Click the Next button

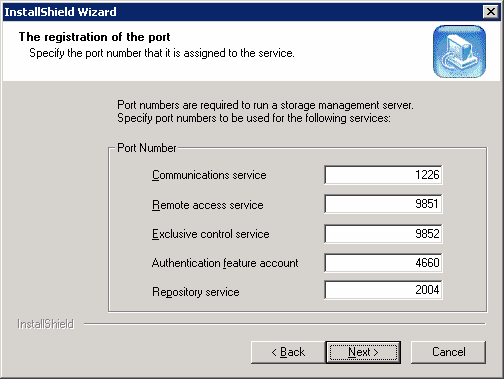click(363, 352)
